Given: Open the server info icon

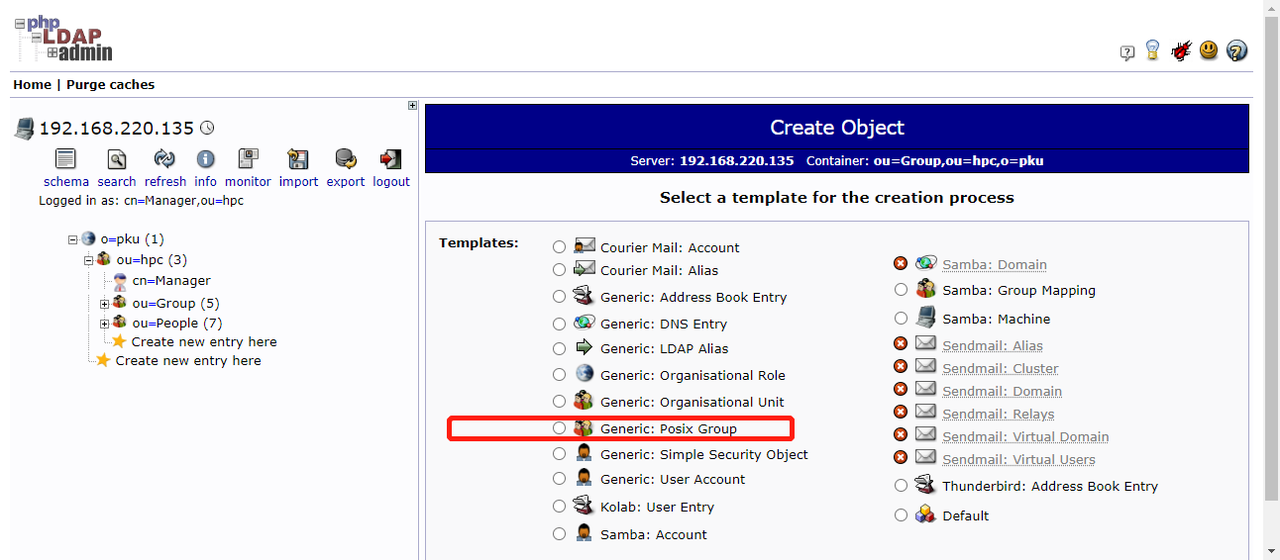Looking at the screenshot, I should point(205,159).
